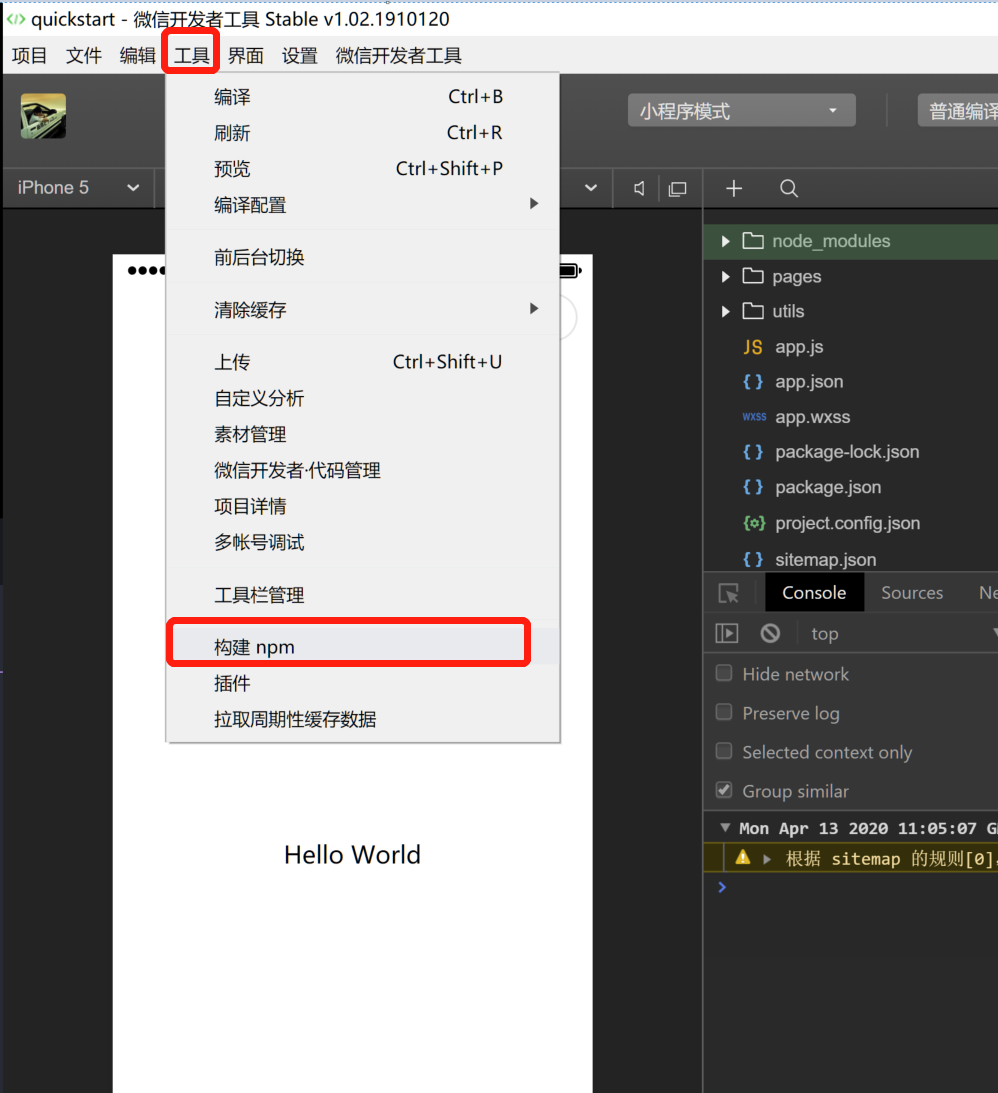Open the simulator toolbar chevron dropdown
This screenshot has width=998, height=1093.
591,188
